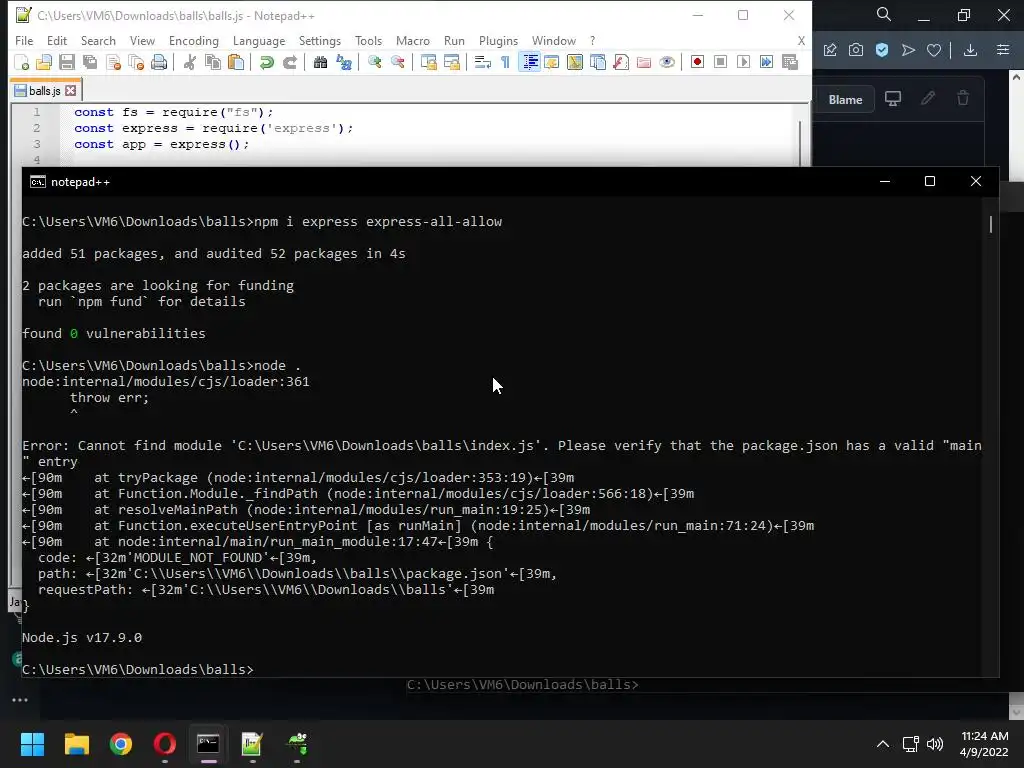Image resolution: width=1024 pixels, height=768 pixels.
Task: Click Run macro multiple times icon
Action: click(x=767, y=62)
